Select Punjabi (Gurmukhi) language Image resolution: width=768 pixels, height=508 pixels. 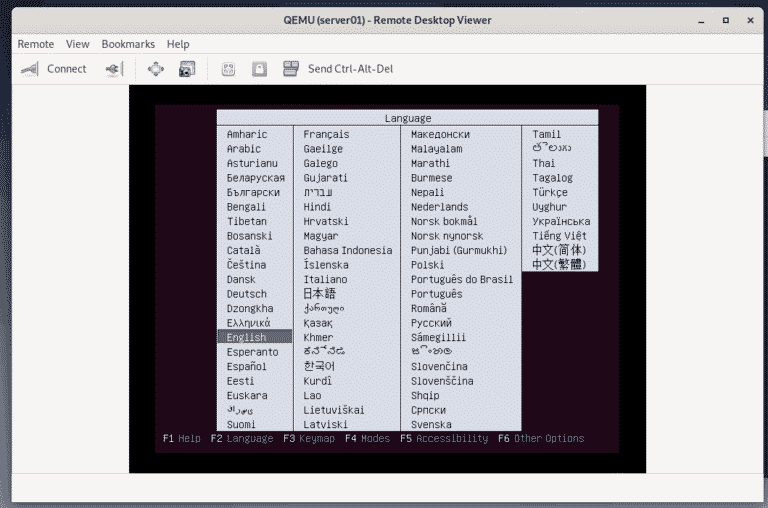point(459,250)
